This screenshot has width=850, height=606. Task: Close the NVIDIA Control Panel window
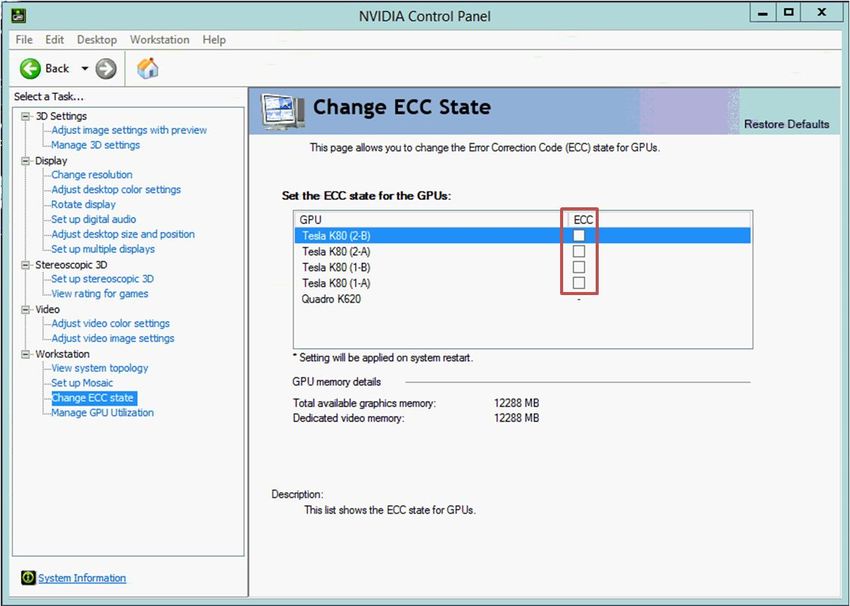(x=822, y=12)
